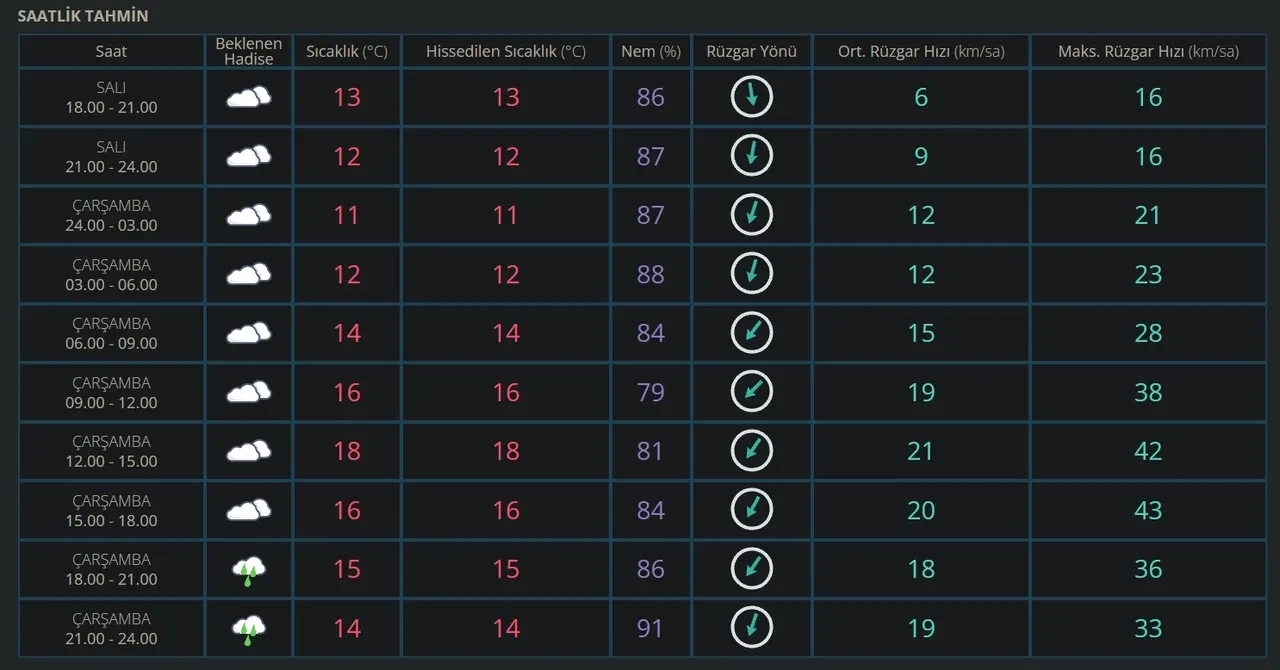Click the Saat column header
This screenshot has height=670, width=1280.
click(x=111, y=51)
